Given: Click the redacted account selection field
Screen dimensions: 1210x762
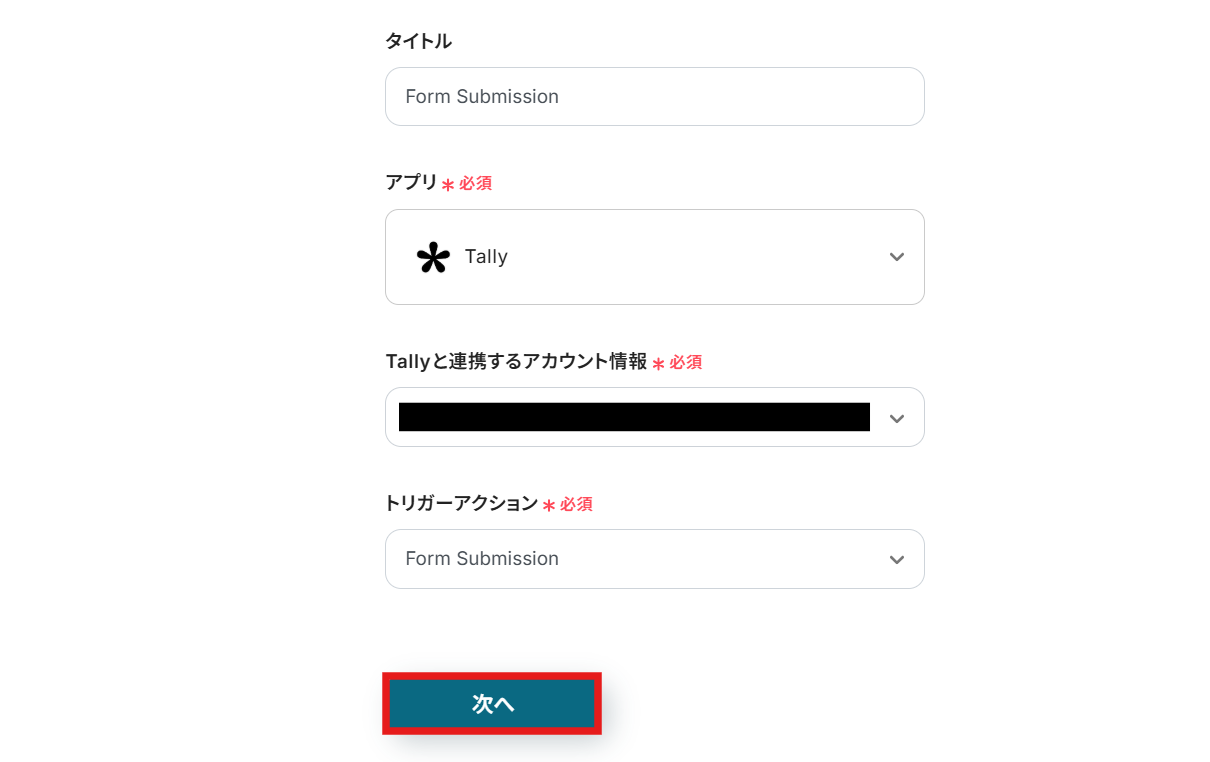Looking at the screenshot, I should pyautogui.click(x=634, y=417).
